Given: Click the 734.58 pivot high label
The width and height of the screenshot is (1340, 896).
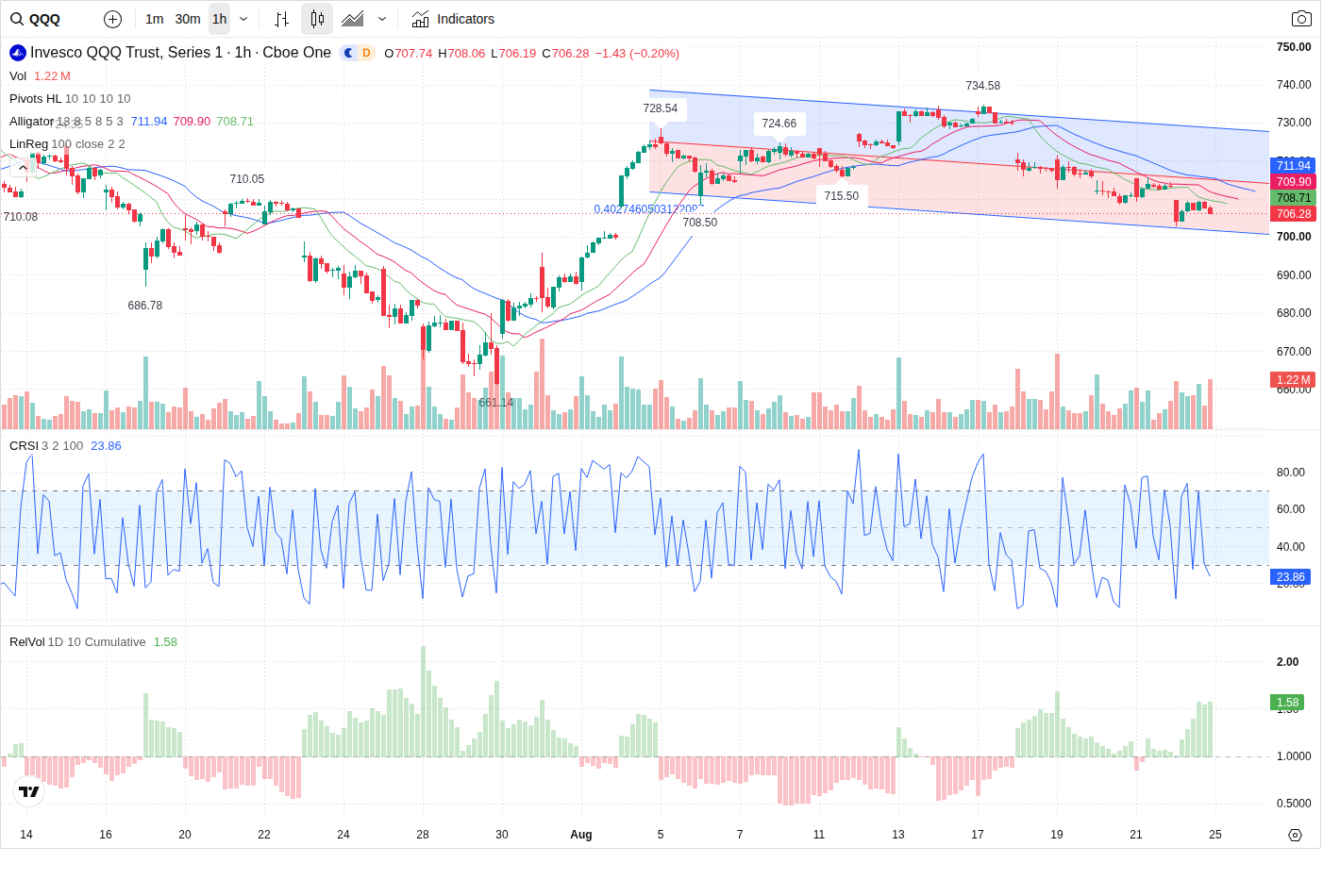Looking at the screenshot, I should point(983,86).
